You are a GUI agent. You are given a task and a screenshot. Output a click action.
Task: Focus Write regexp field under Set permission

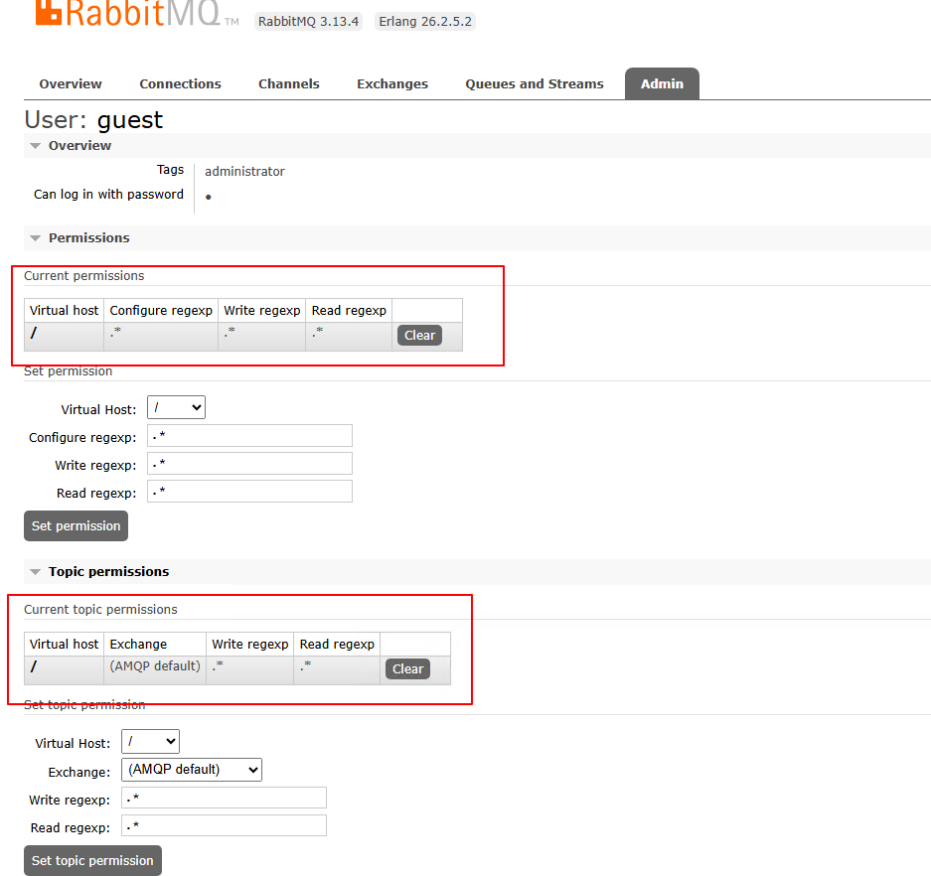click(249, 463)
